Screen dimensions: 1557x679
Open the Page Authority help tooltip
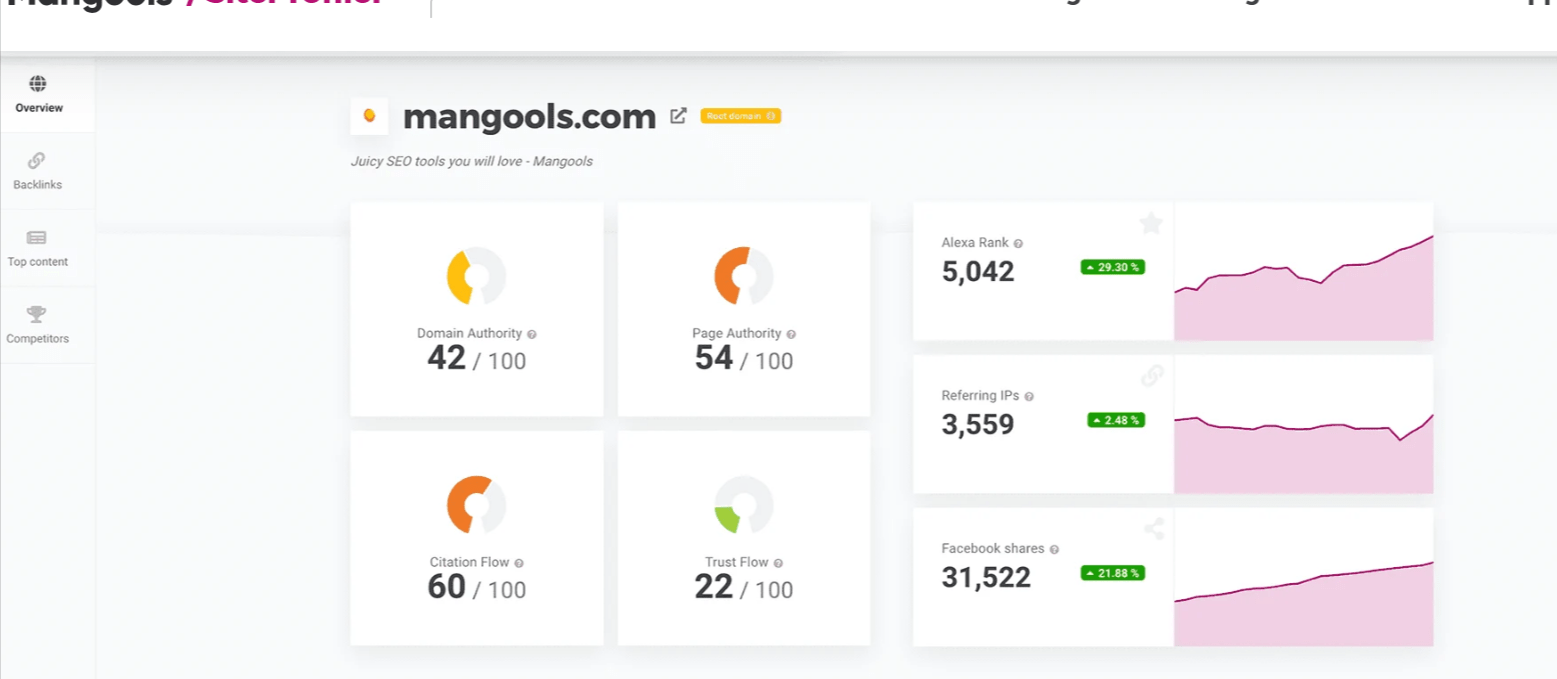[x=789, y=333]
